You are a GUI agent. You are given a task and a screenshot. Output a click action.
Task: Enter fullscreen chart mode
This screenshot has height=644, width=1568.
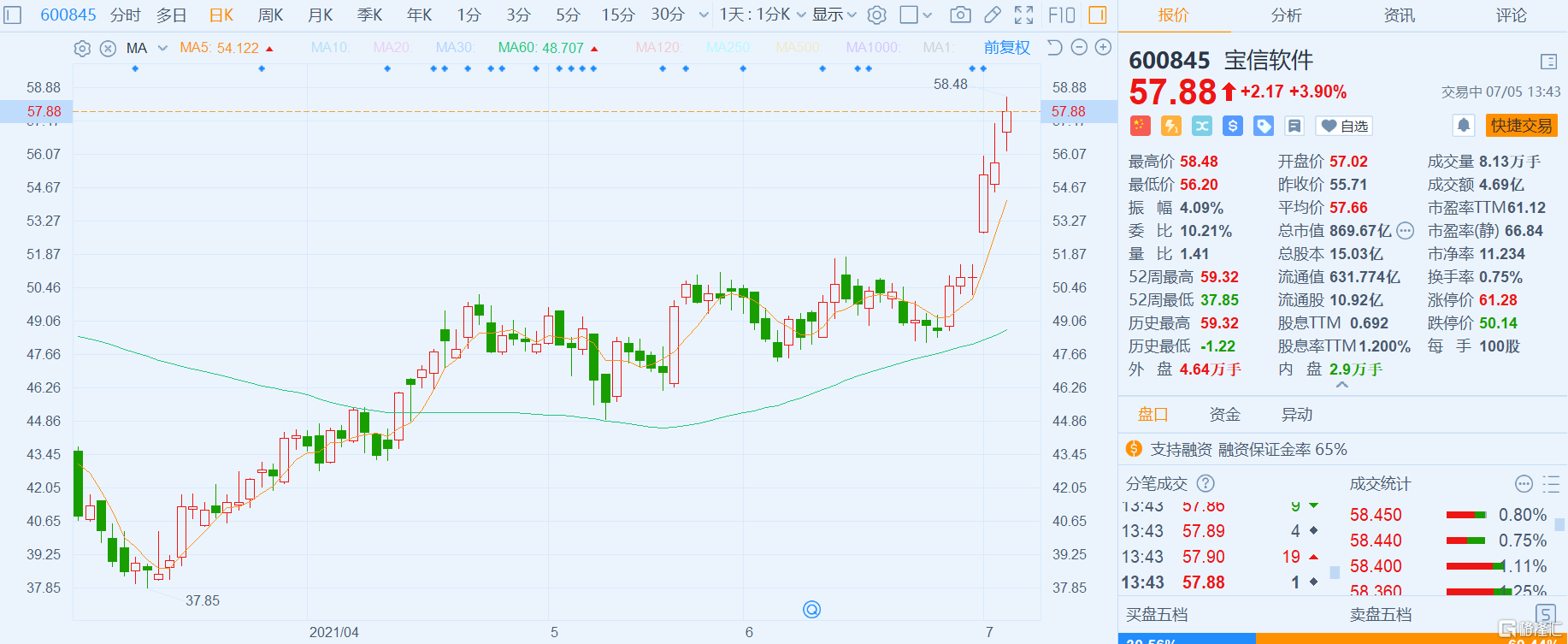click(1023, 15)
